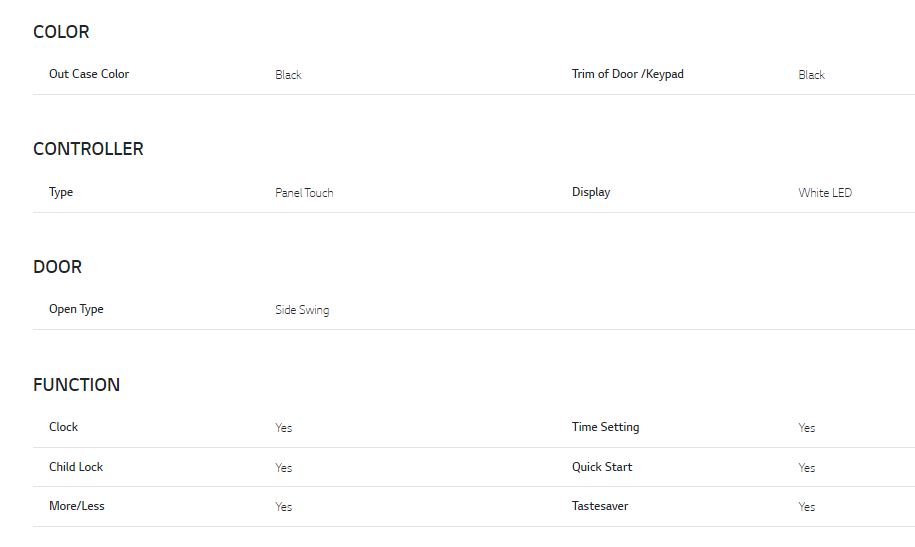Click the More/Less function label
This screenshot has width=915, height=547.
pos(77,506)
